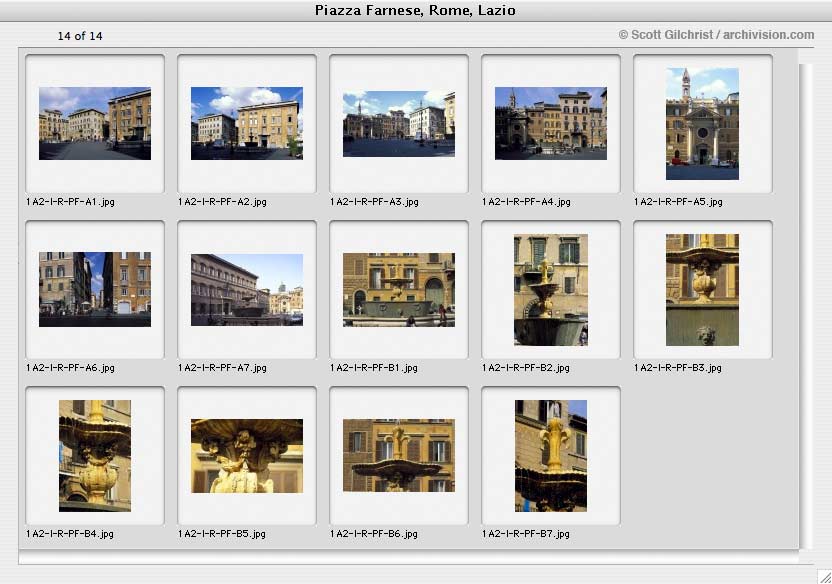Viewport: 832px width, 584px height.
Task: Click the filename text 1A2-I-R-PF-B5.jpg
Action: point(222,534)
